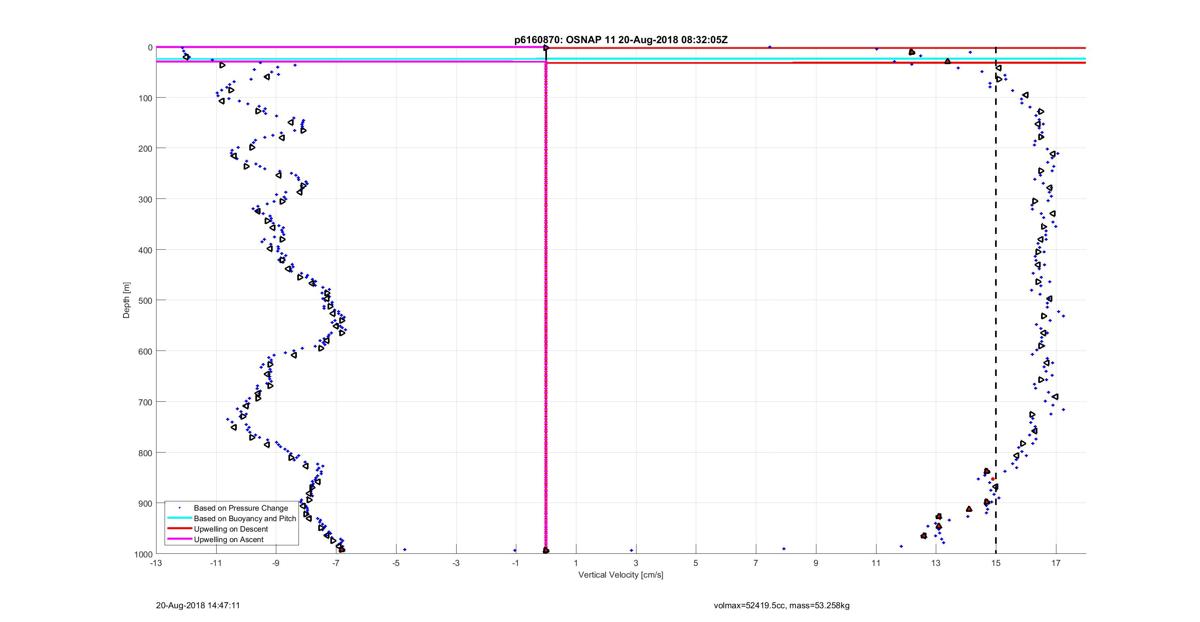Viewport: 1200px width, 622px height.
Task: Select legend entry 'Upwelling on Ascent'
Action: point(231,538)
